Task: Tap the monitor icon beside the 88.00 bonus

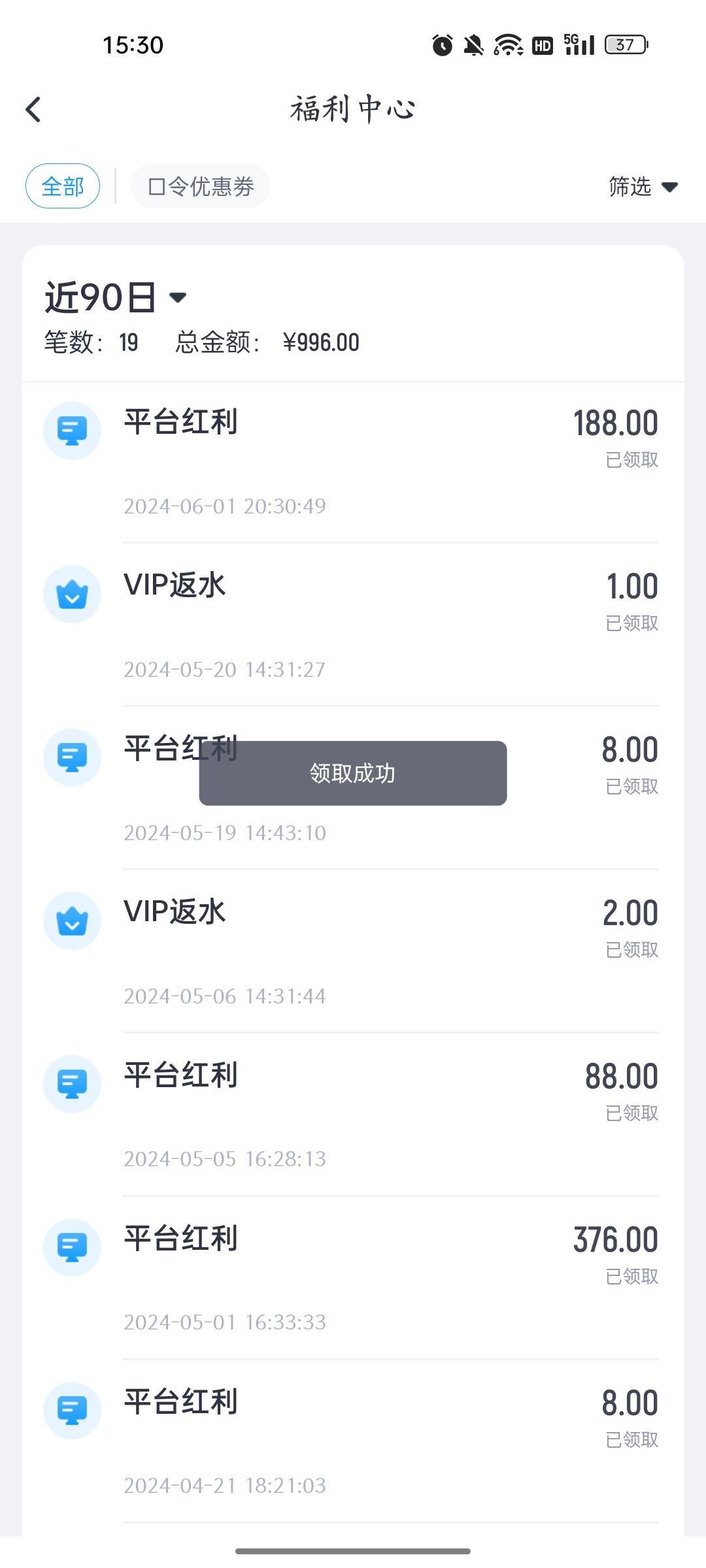Action: point(72,1084)
